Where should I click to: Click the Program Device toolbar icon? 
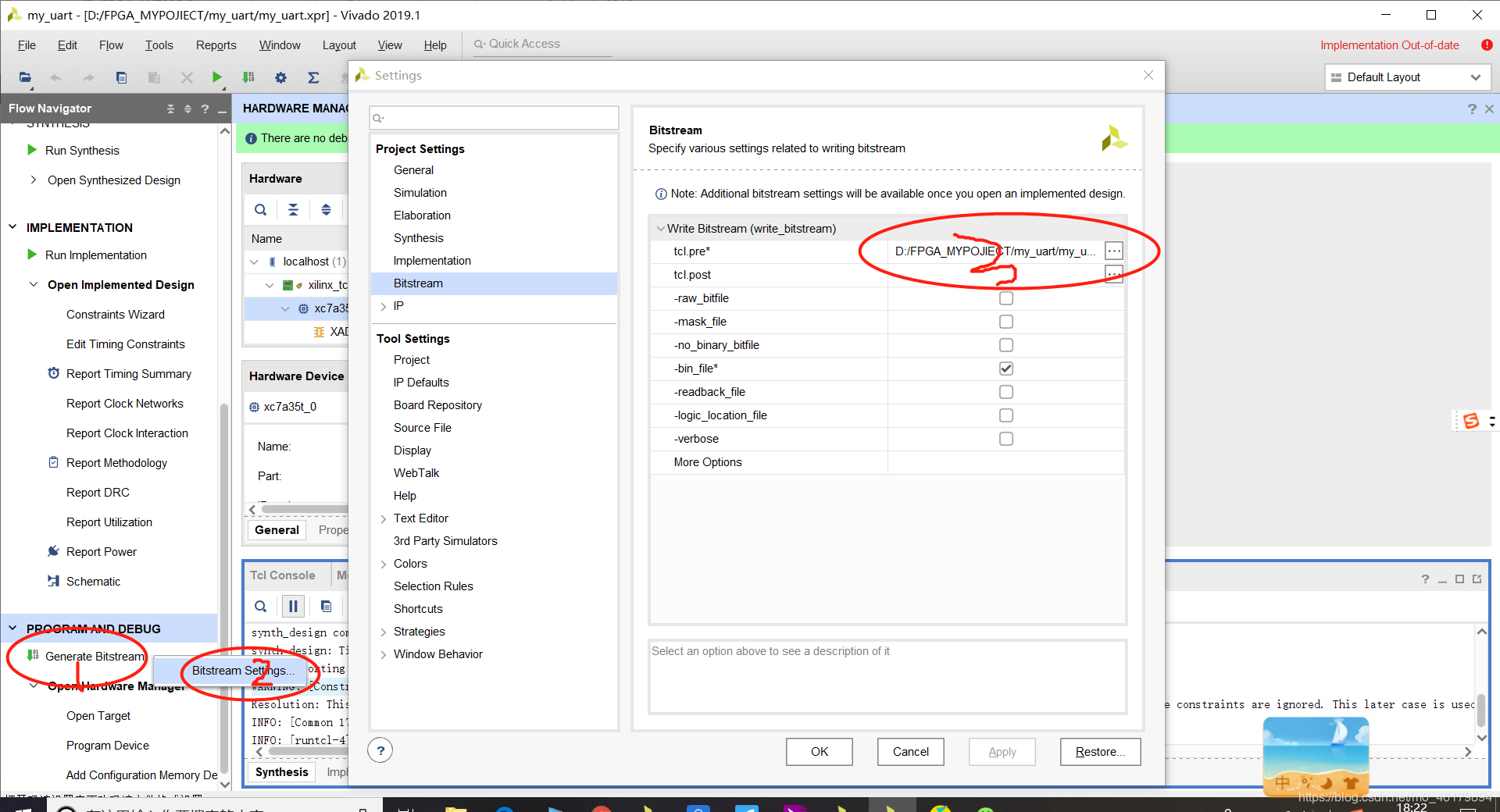(248, 77)
